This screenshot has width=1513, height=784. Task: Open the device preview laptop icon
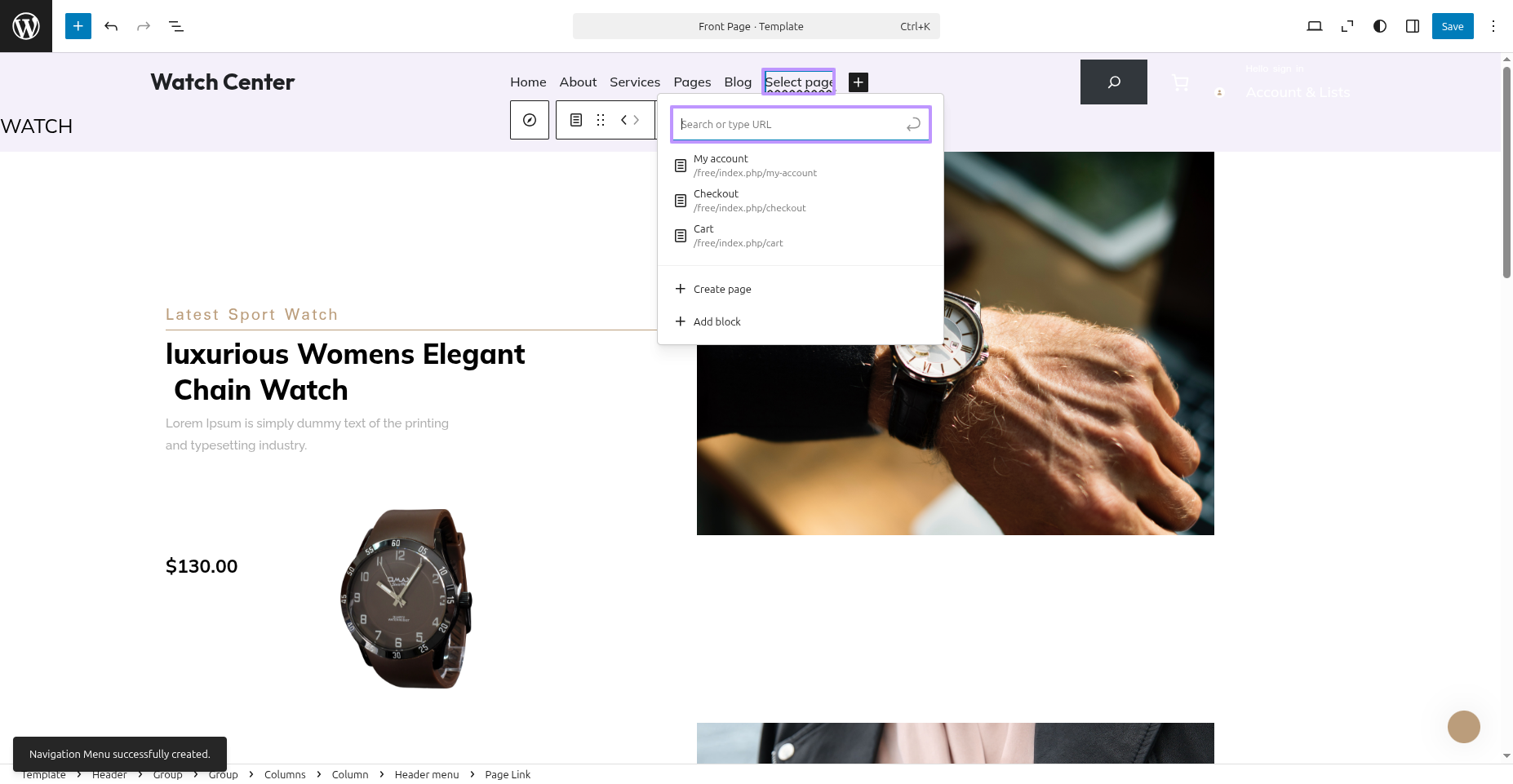pos(1314,26)
